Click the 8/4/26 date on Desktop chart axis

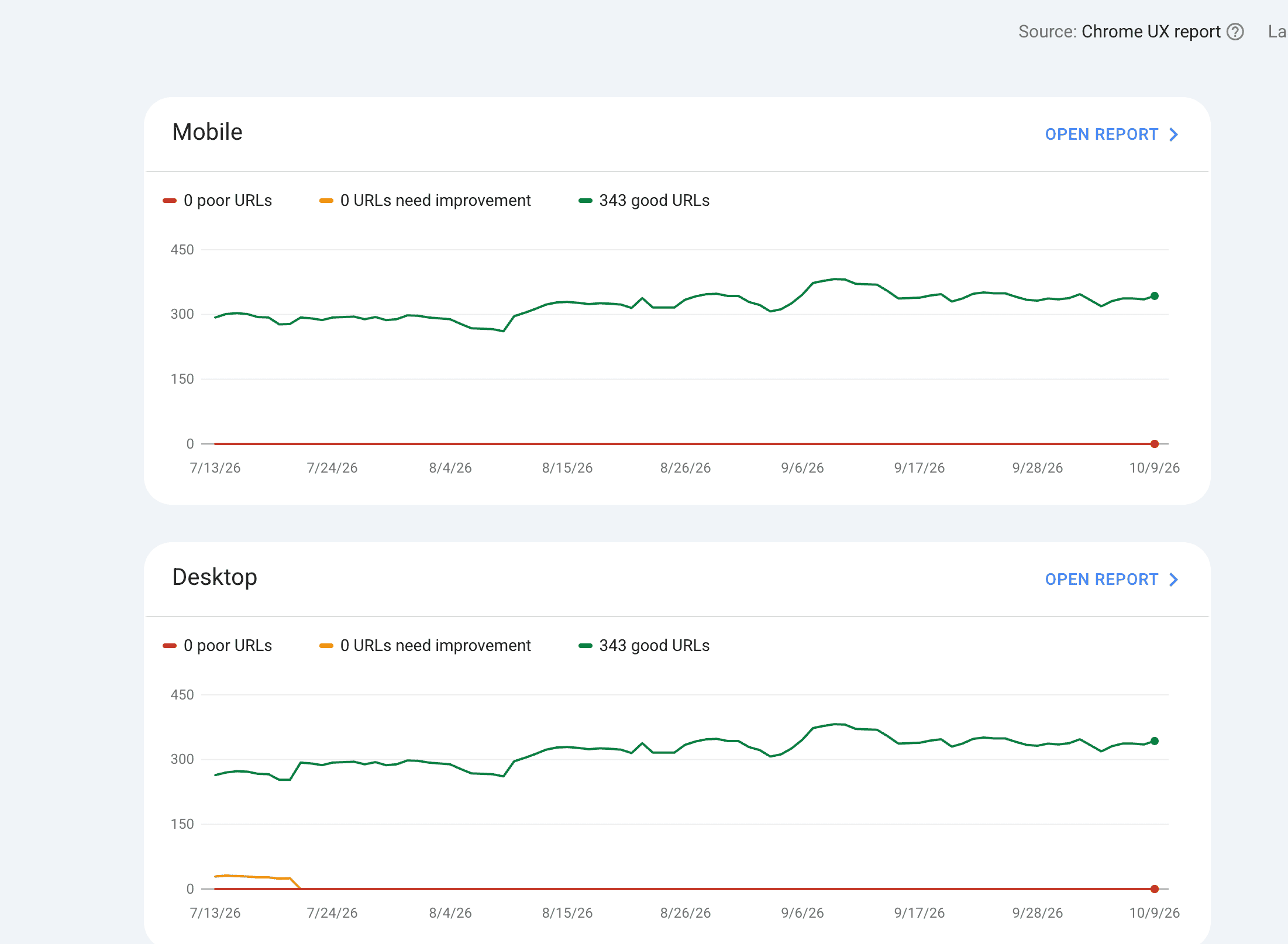pyautogui.click(x=450, y=913)
